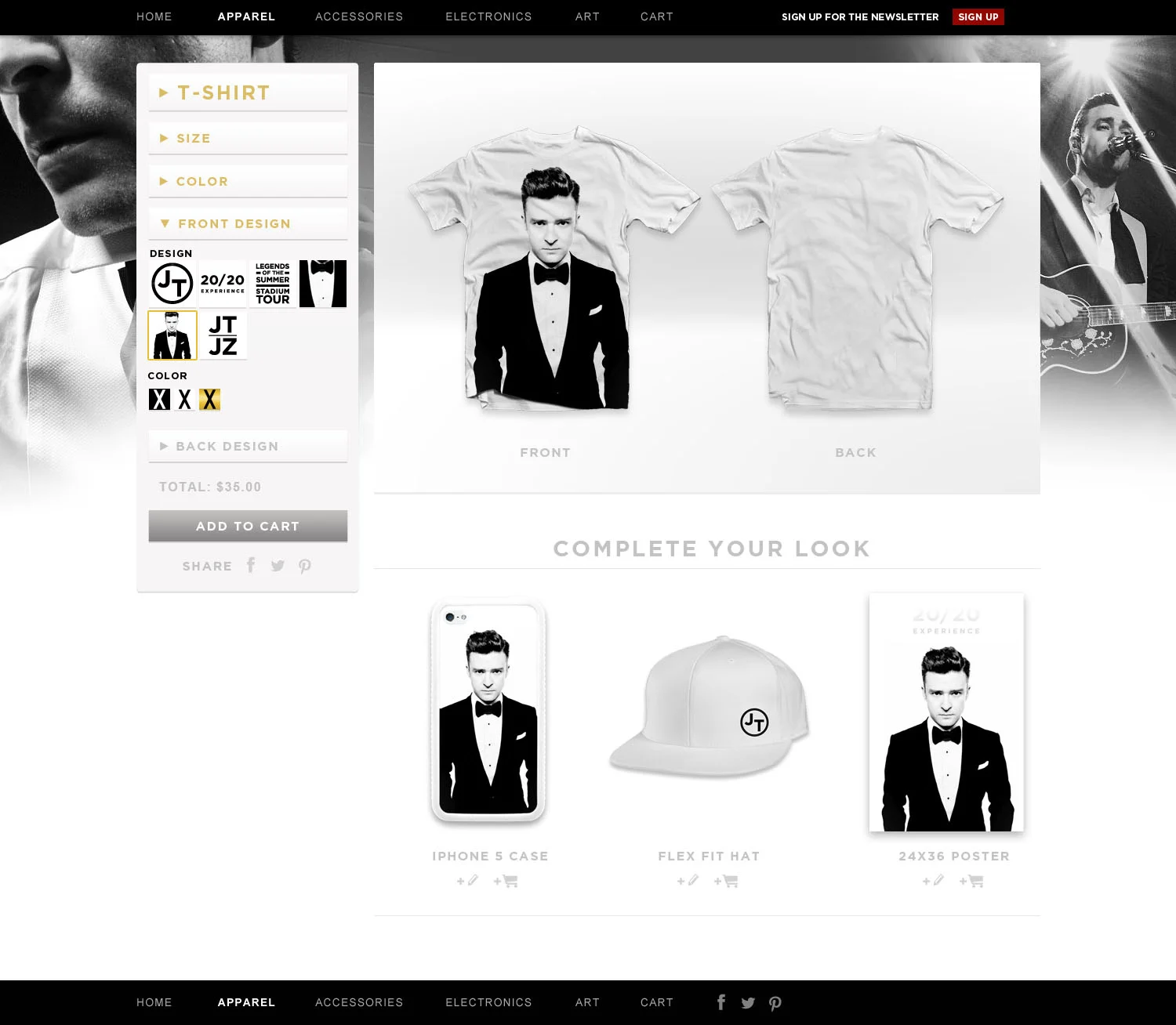Choose the 20/20 Experience design thumbnail
Screen dimensions: 1176x1025
click(x=223, y=283)
